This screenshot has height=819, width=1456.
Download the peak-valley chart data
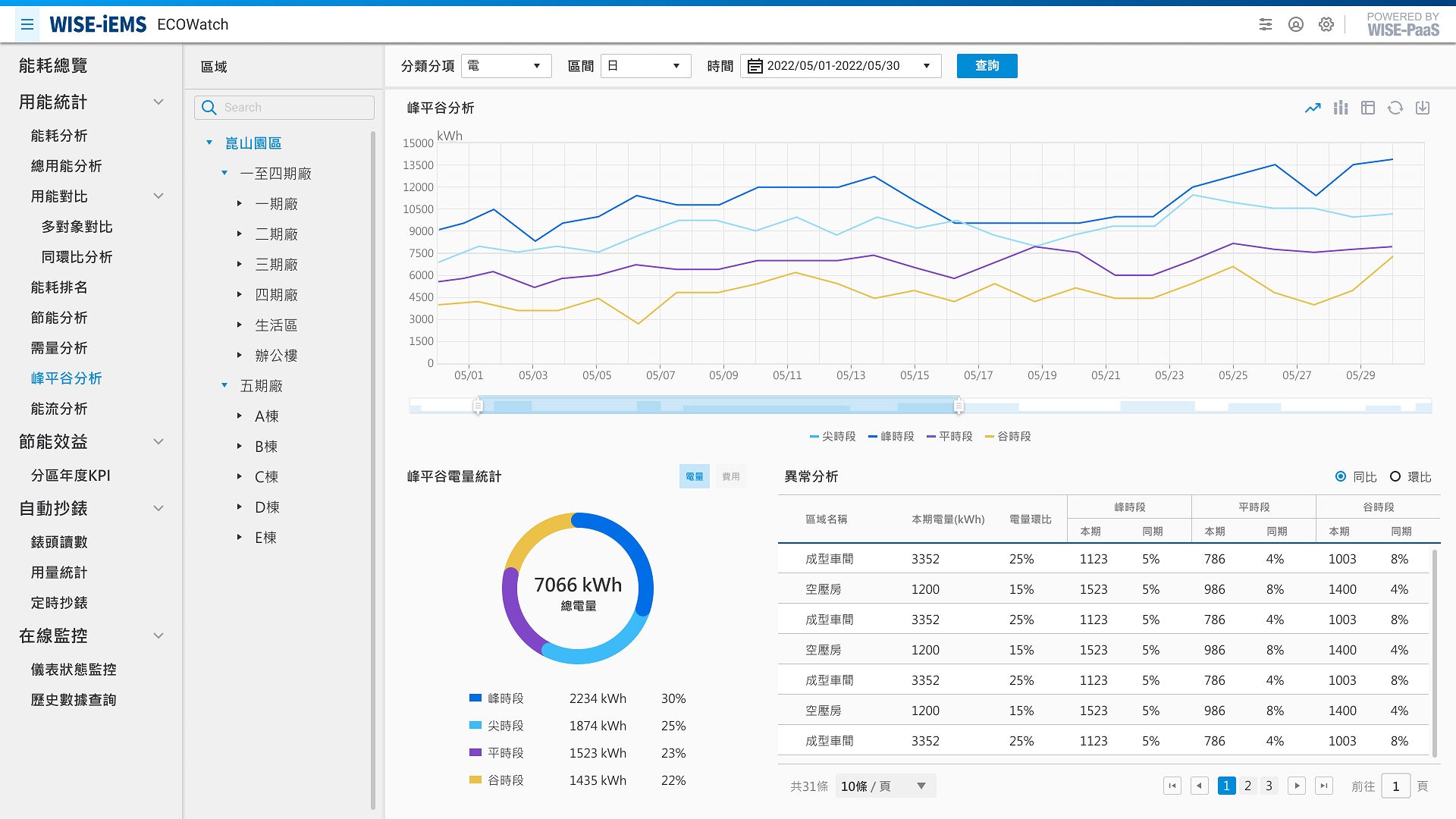coord(1423,108)
